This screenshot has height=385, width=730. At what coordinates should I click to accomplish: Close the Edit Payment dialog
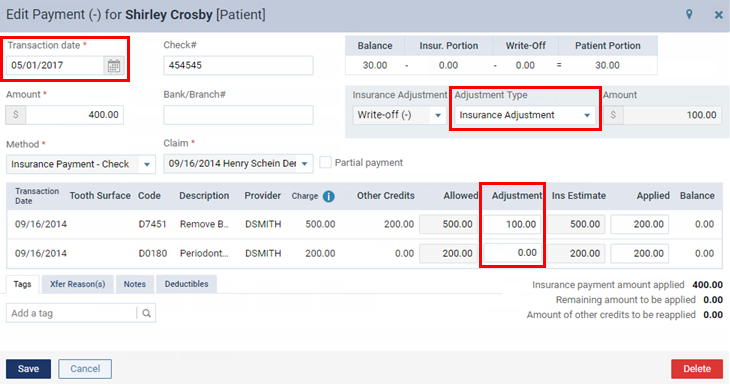tap(718, 15)
